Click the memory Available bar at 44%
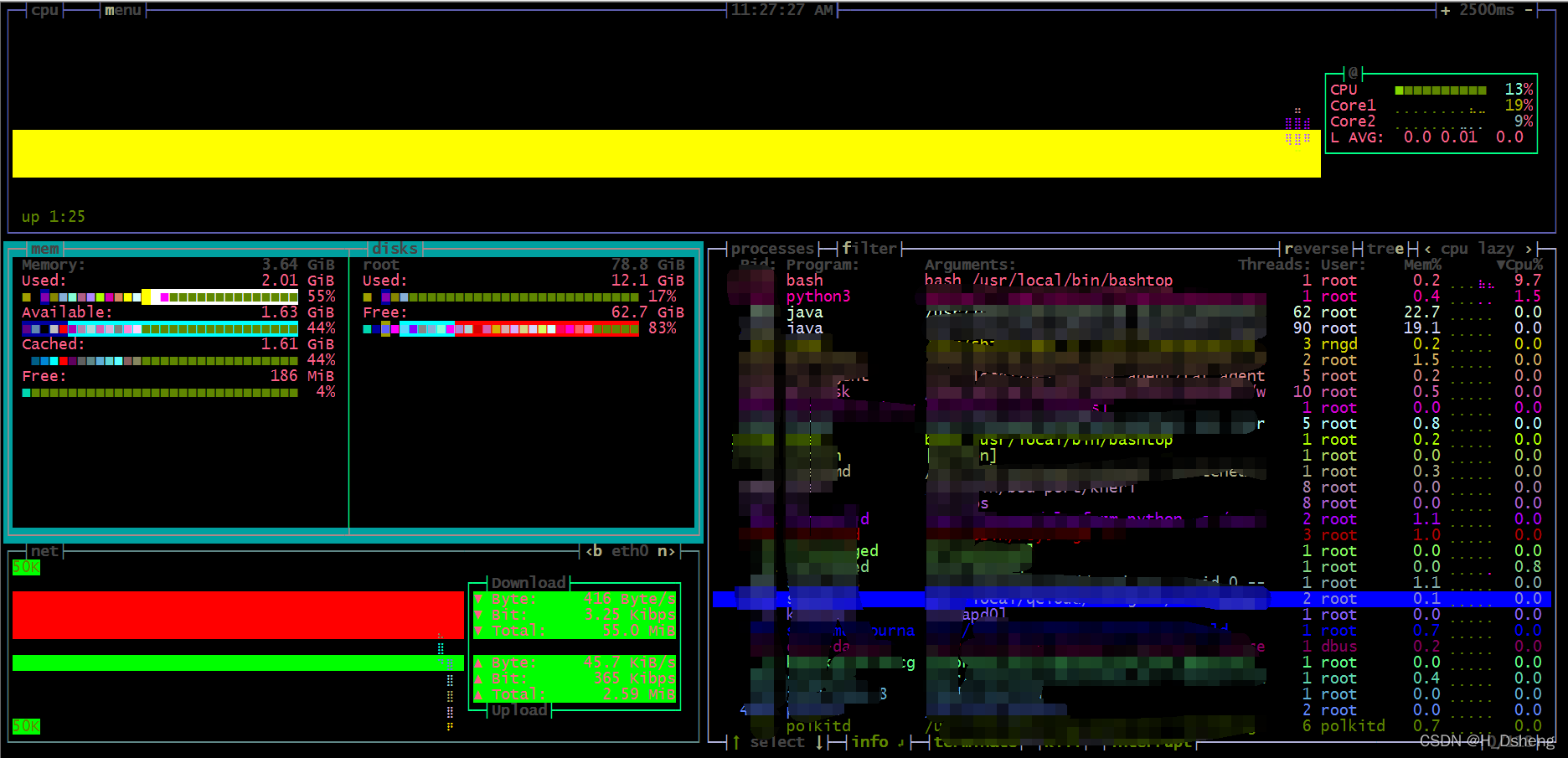 (x=160, y=329)
